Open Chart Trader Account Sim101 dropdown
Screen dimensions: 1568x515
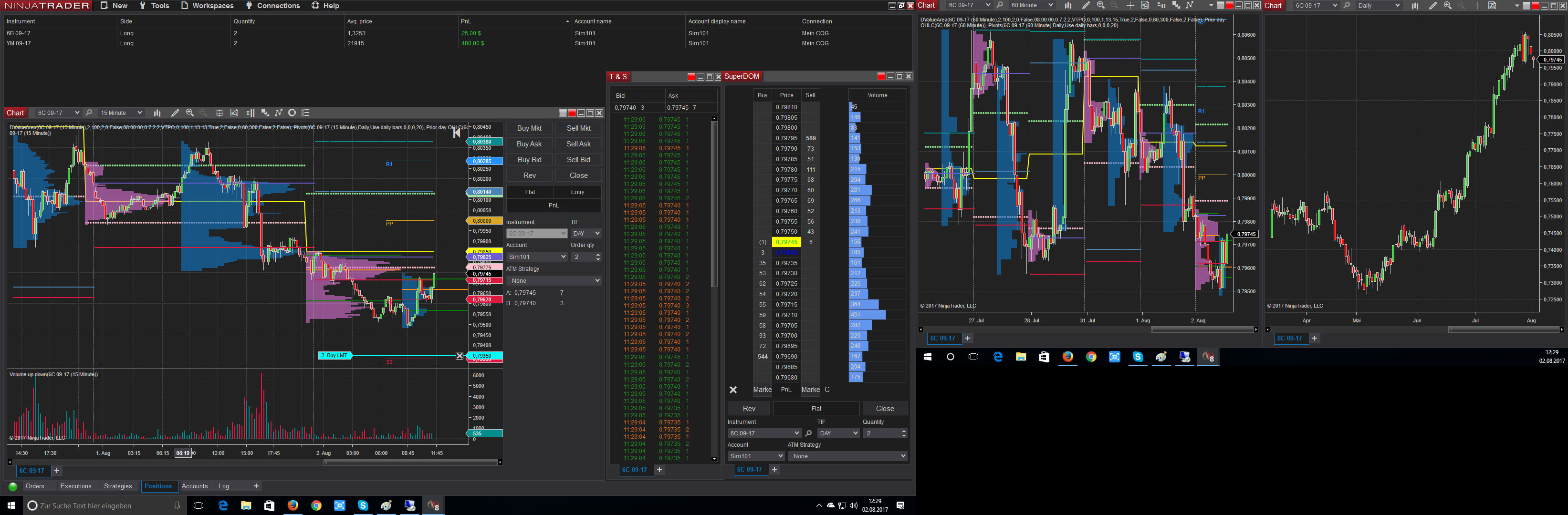536,257
